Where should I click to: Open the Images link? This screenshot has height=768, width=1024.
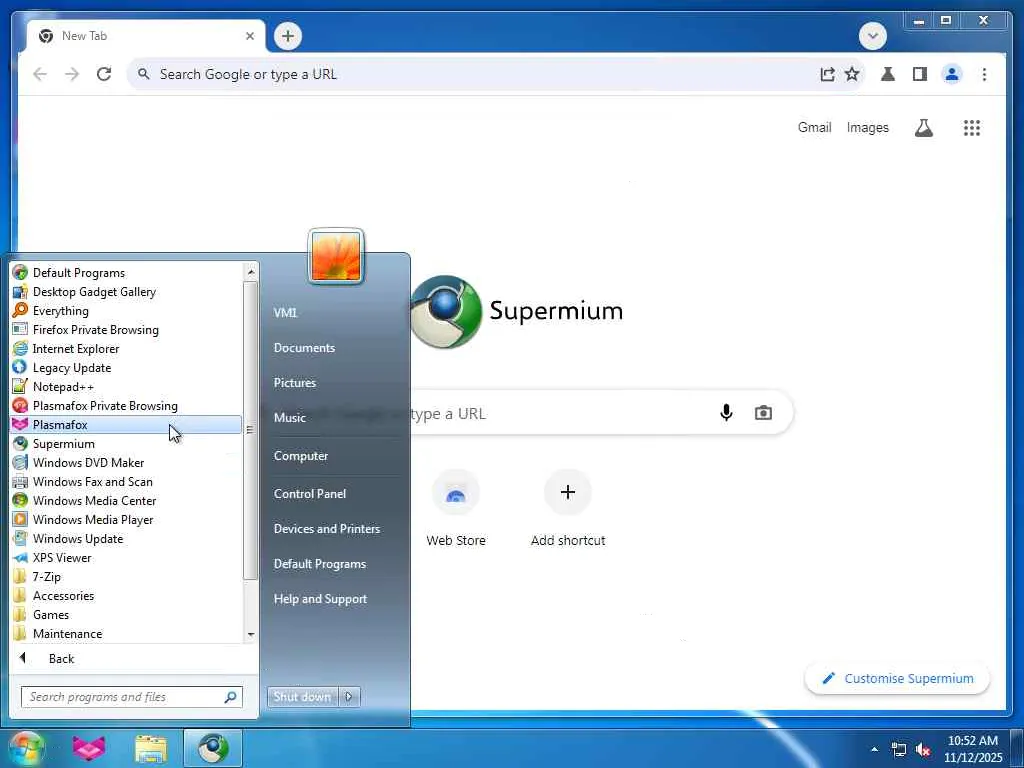click(x=867, y=127)
